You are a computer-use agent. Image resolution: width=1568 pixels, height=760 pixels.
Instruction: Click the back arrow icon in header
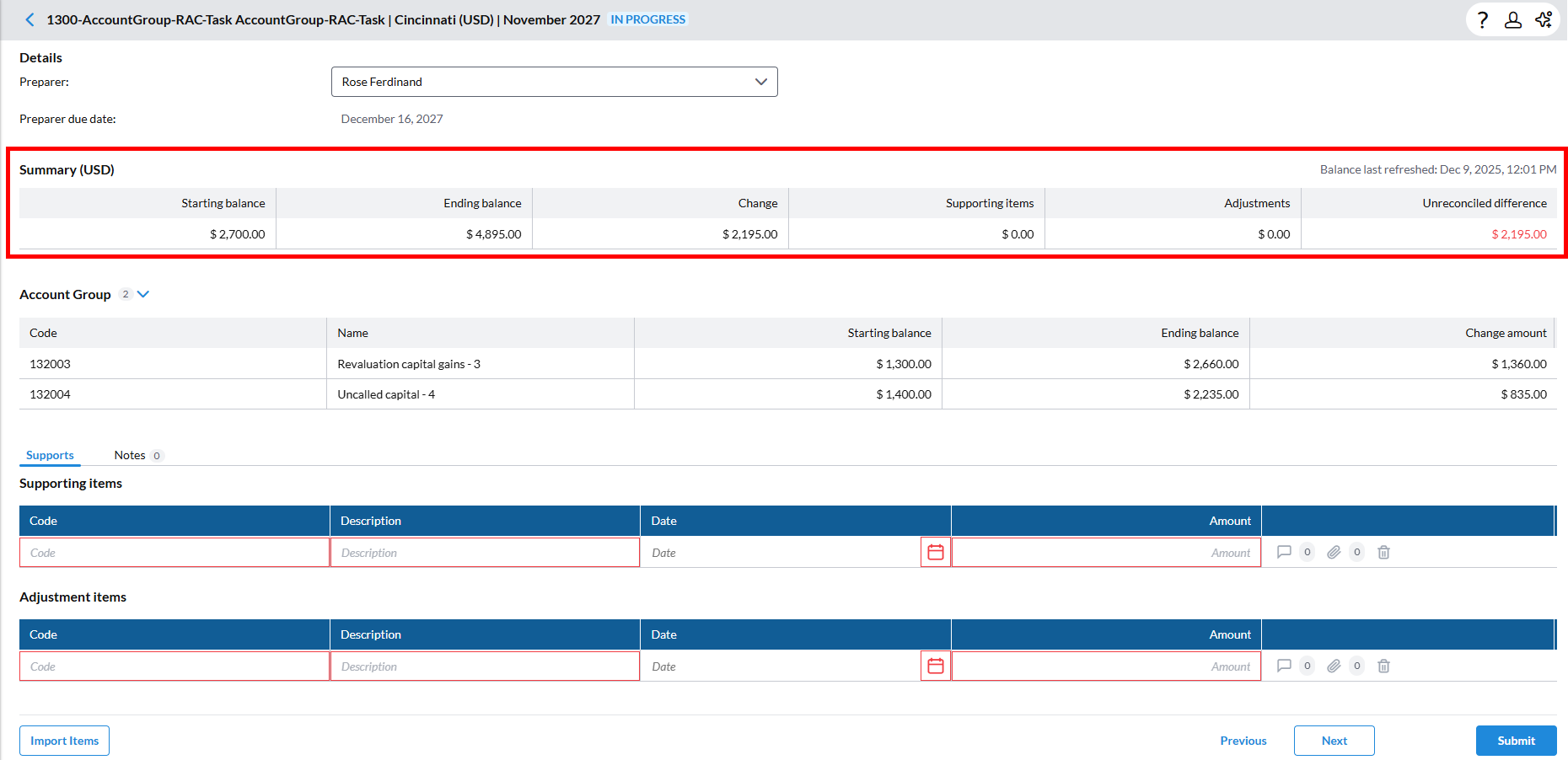tap(30, 19)
